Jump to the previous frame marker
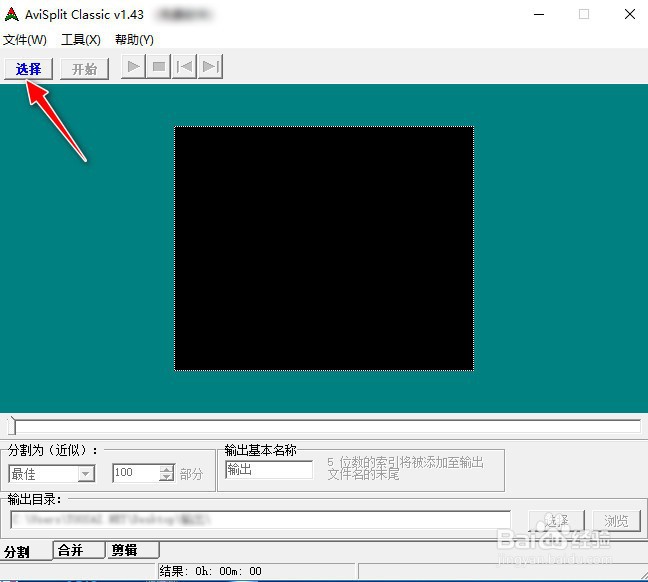Image resolution: width=648 pixels, height=582 pixels. coord(184,66)
